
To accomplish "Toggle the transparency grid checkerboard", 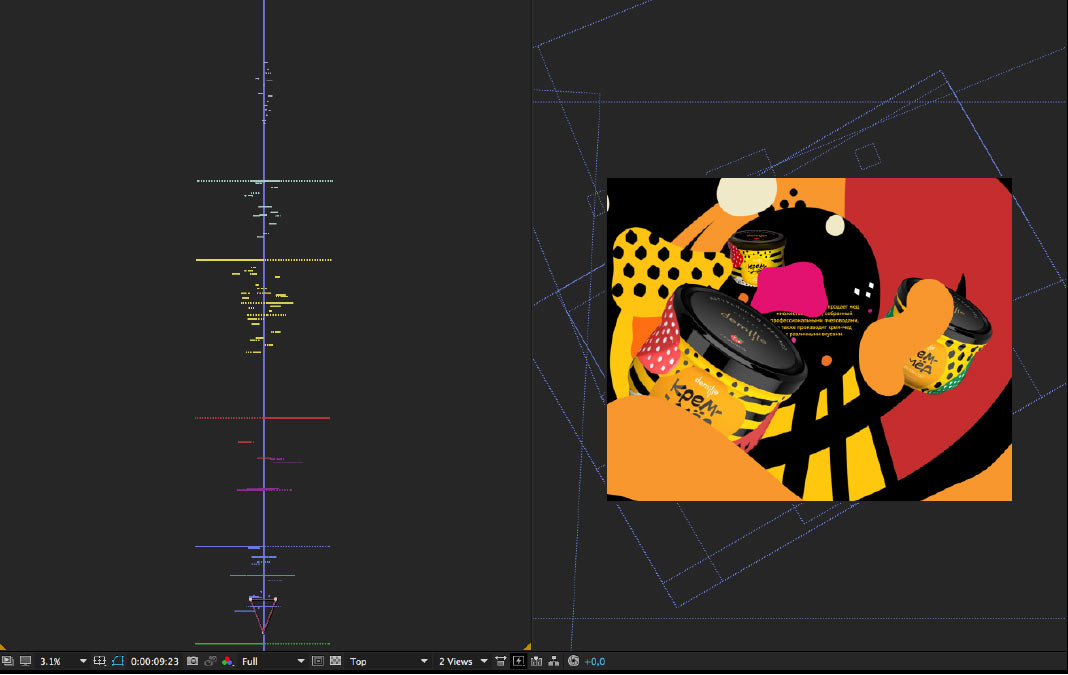I will tap(335, 661).
